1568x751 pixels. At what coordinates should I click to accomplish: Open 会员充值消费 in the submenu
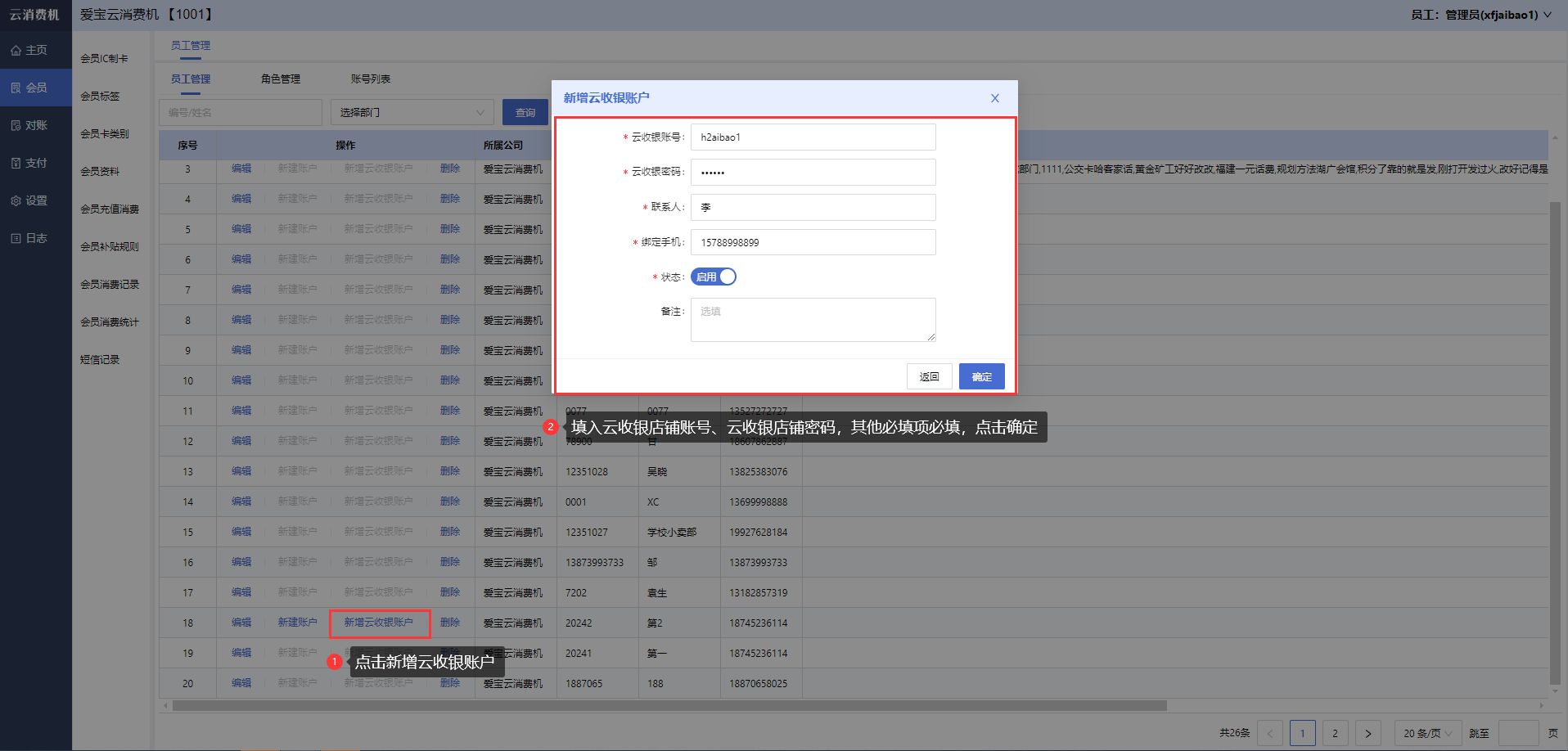pos(110,209)
